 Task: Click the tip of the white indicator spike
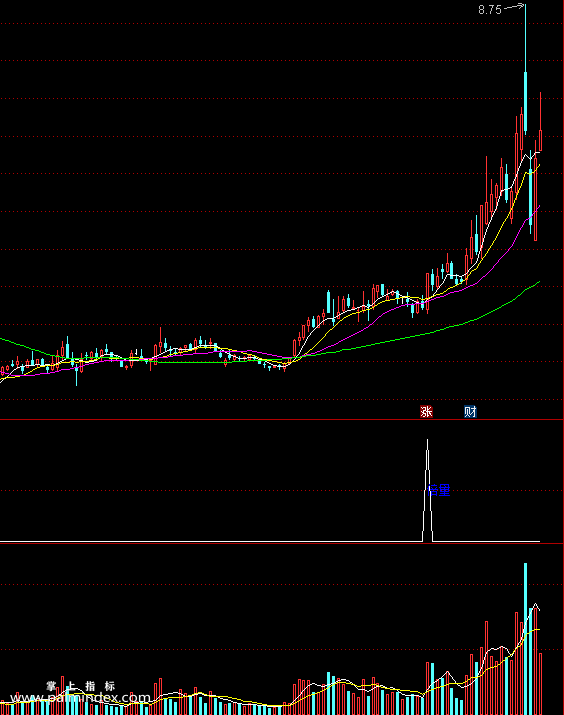(427, 440)
